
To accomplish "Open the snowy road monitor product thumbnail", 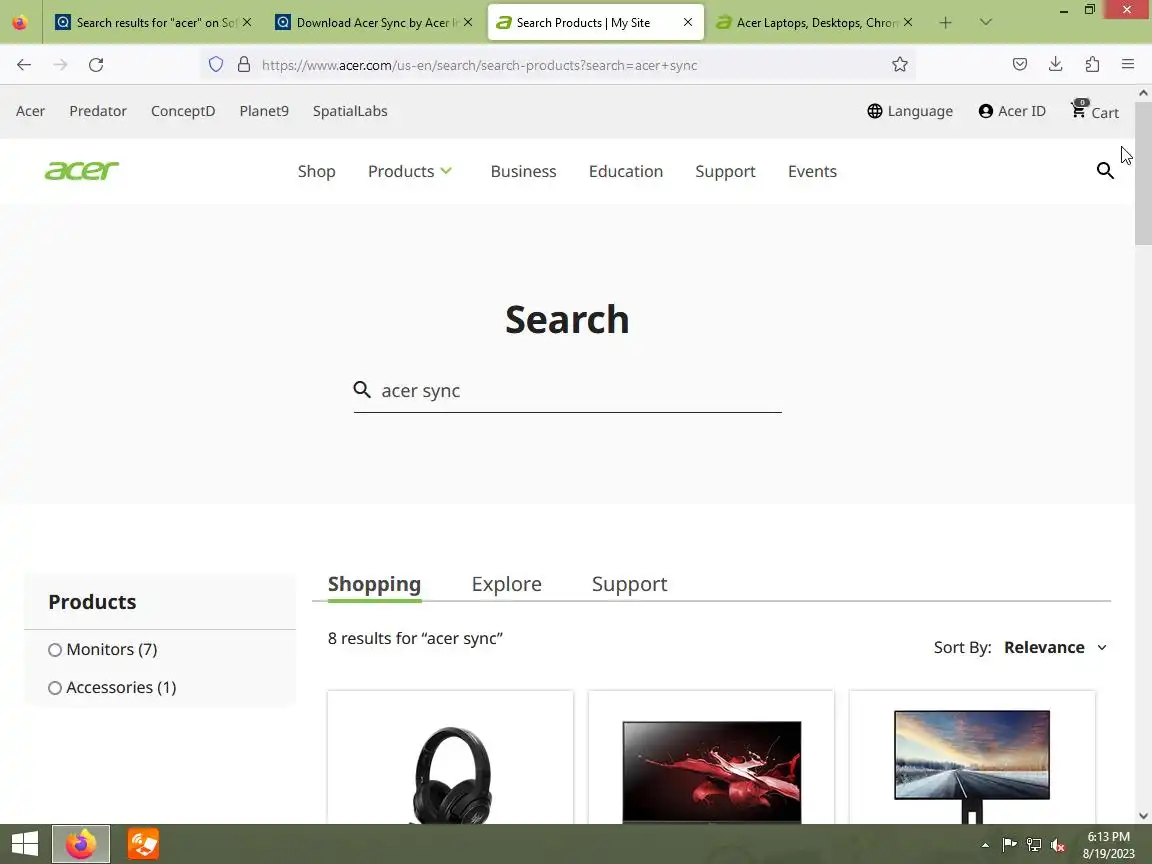I will 972,766.
